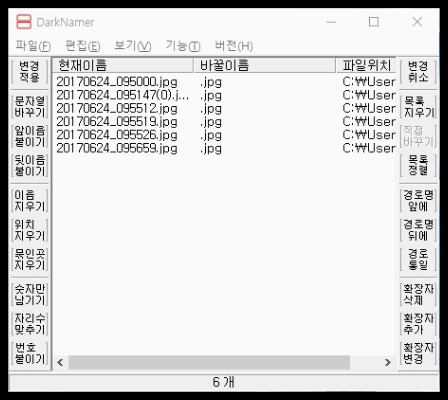Click the left arrow of horizontal scrollbar
The height and width of the screenshot is (400, 448).
[60, 362]
